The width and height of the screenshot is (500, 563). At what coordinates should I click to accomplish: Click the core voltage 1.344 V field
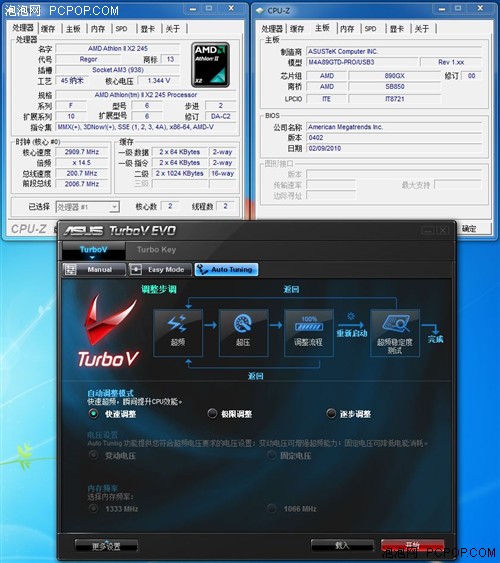coord(158,81)
